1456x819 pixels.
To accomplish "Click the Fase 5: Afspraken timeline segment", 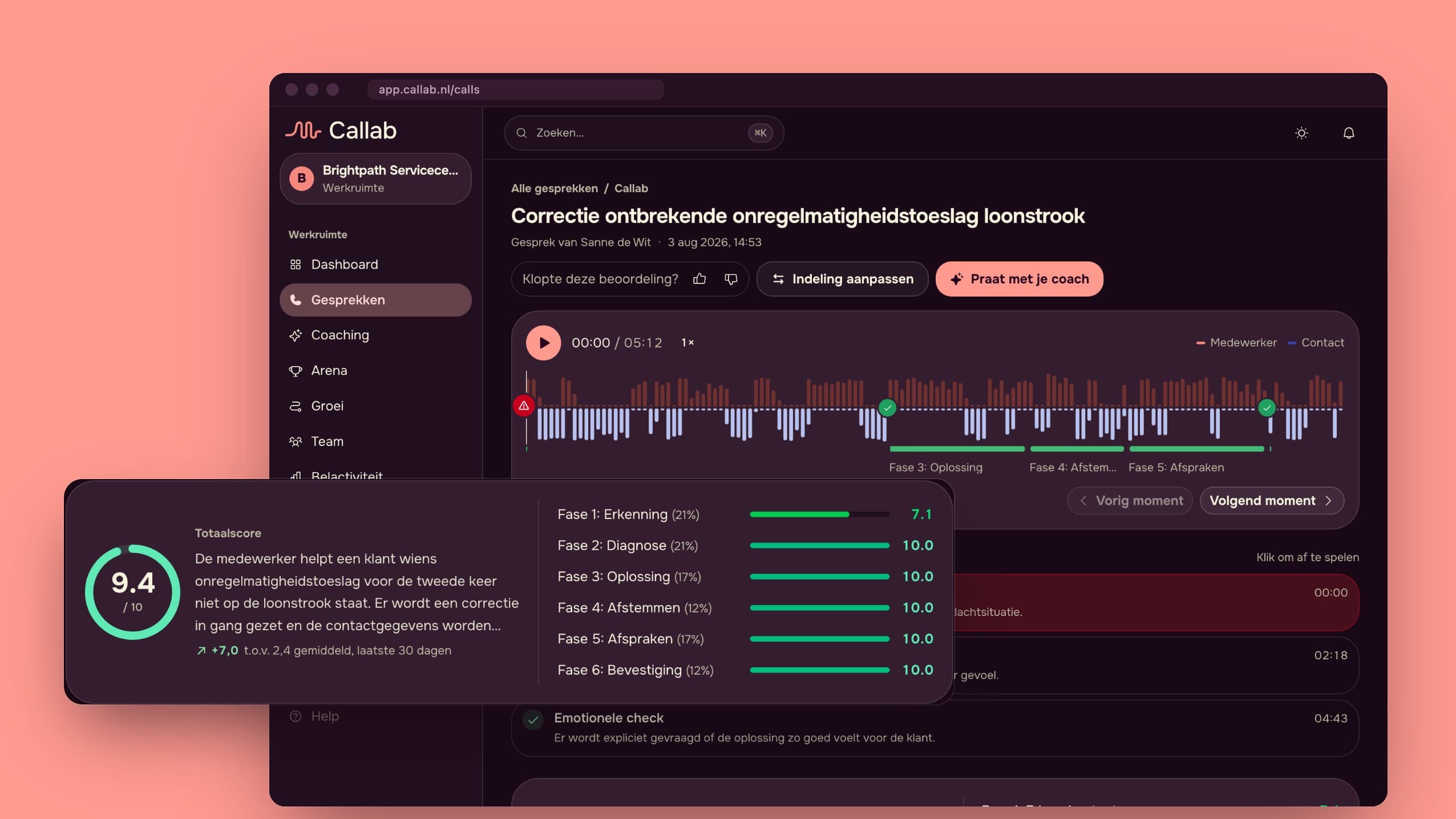I will pyautogui.click(x=1196, y=449).
